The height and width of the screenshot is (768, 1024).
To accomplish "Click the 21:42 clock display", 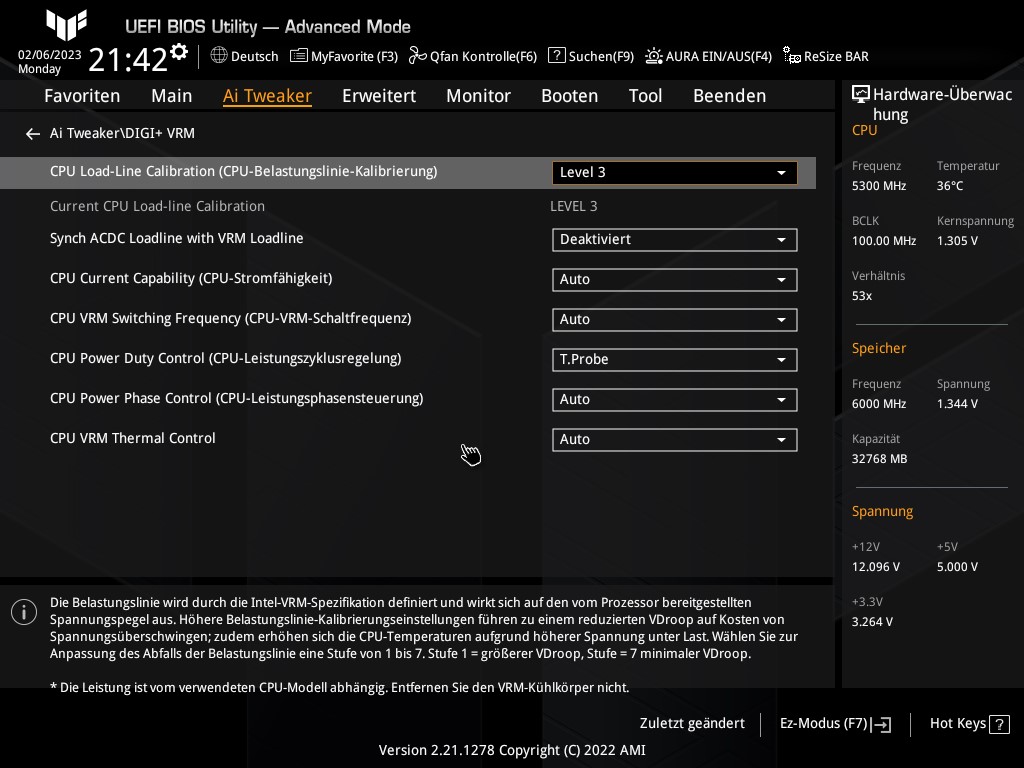I will [128, 60].
